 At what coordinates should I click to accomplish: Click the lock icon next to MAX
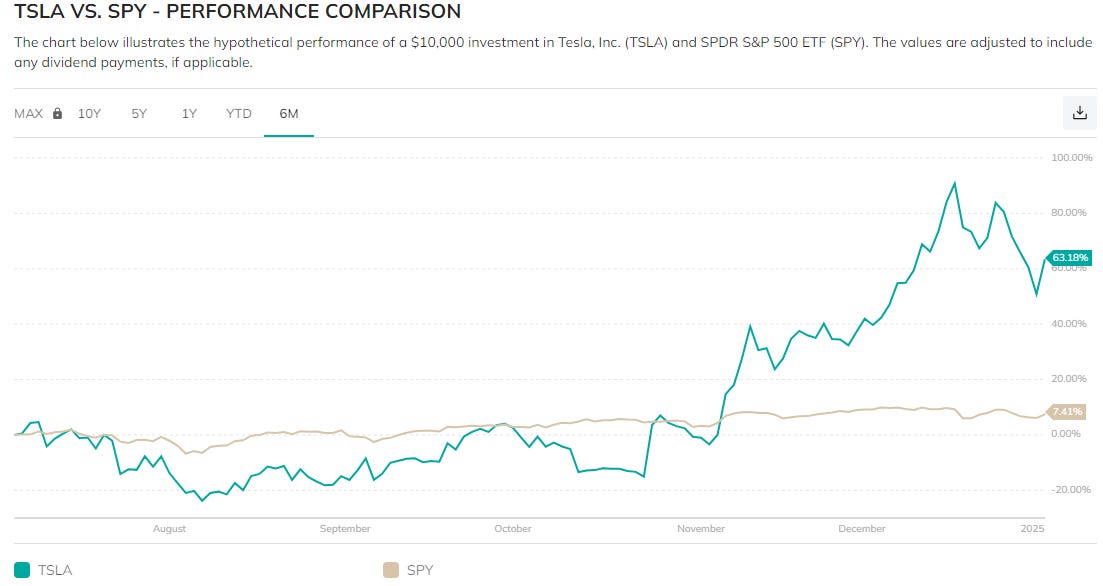click(58, 113)
